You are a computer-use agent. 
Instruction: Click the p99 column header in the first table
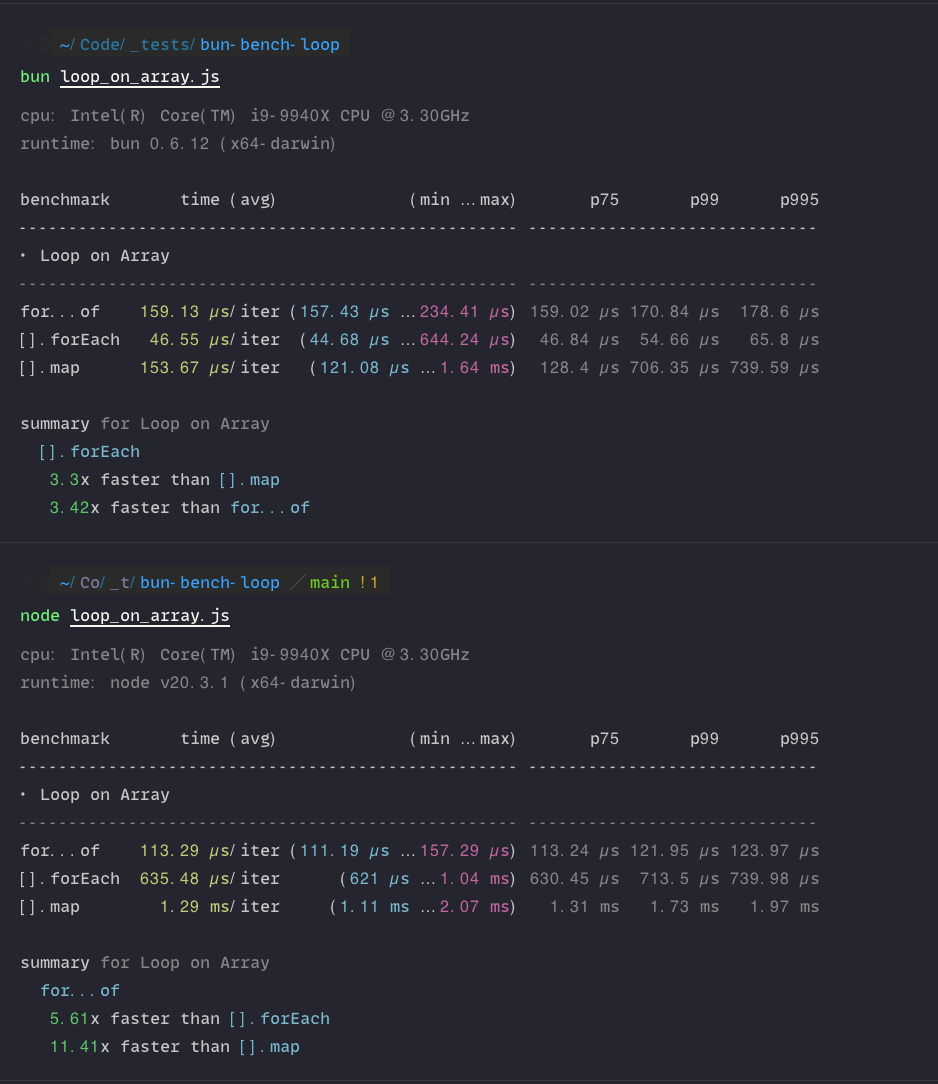coord(704,199)
